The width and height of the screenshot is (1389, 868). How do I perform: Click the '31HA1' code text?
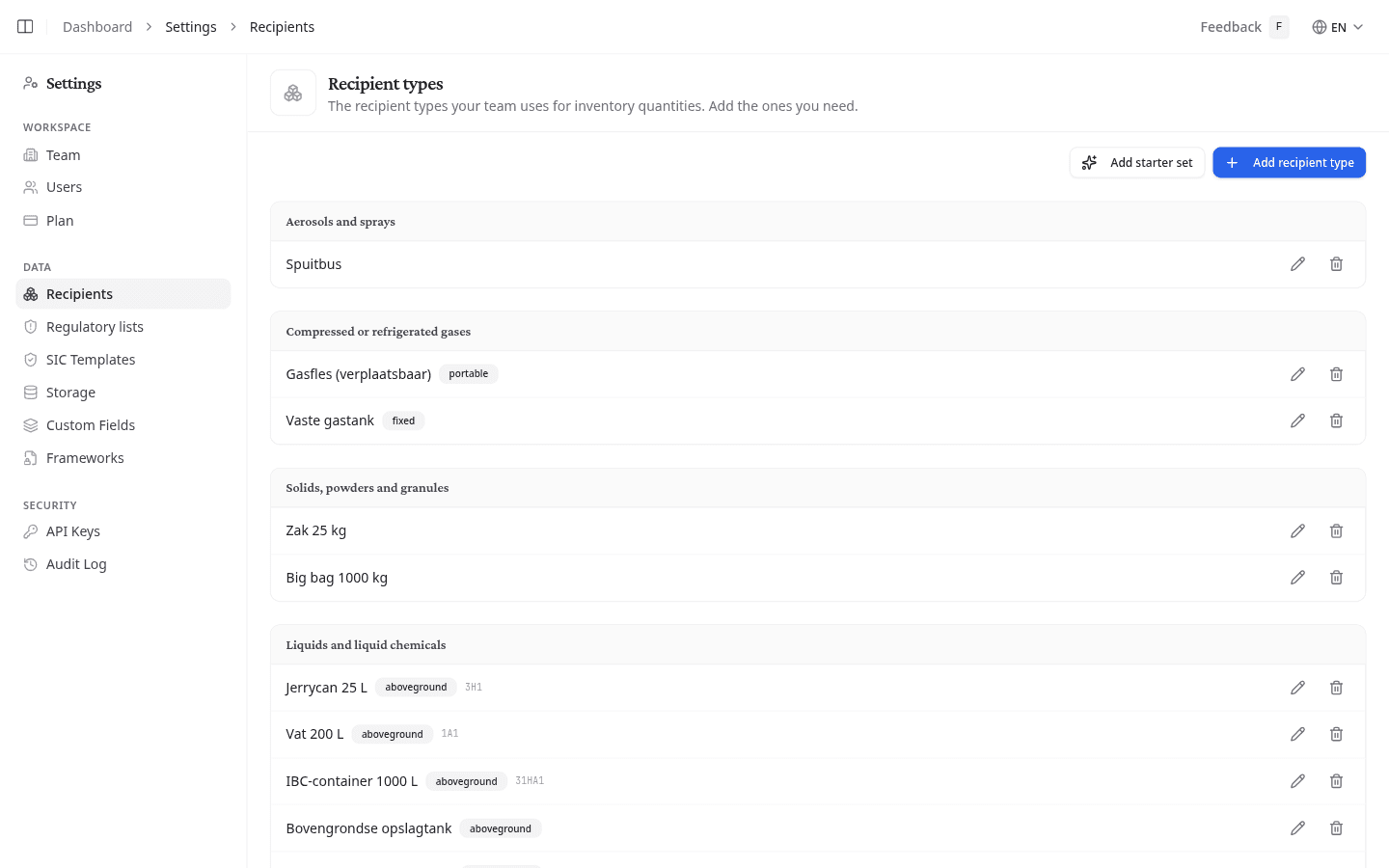click(530, 781)
